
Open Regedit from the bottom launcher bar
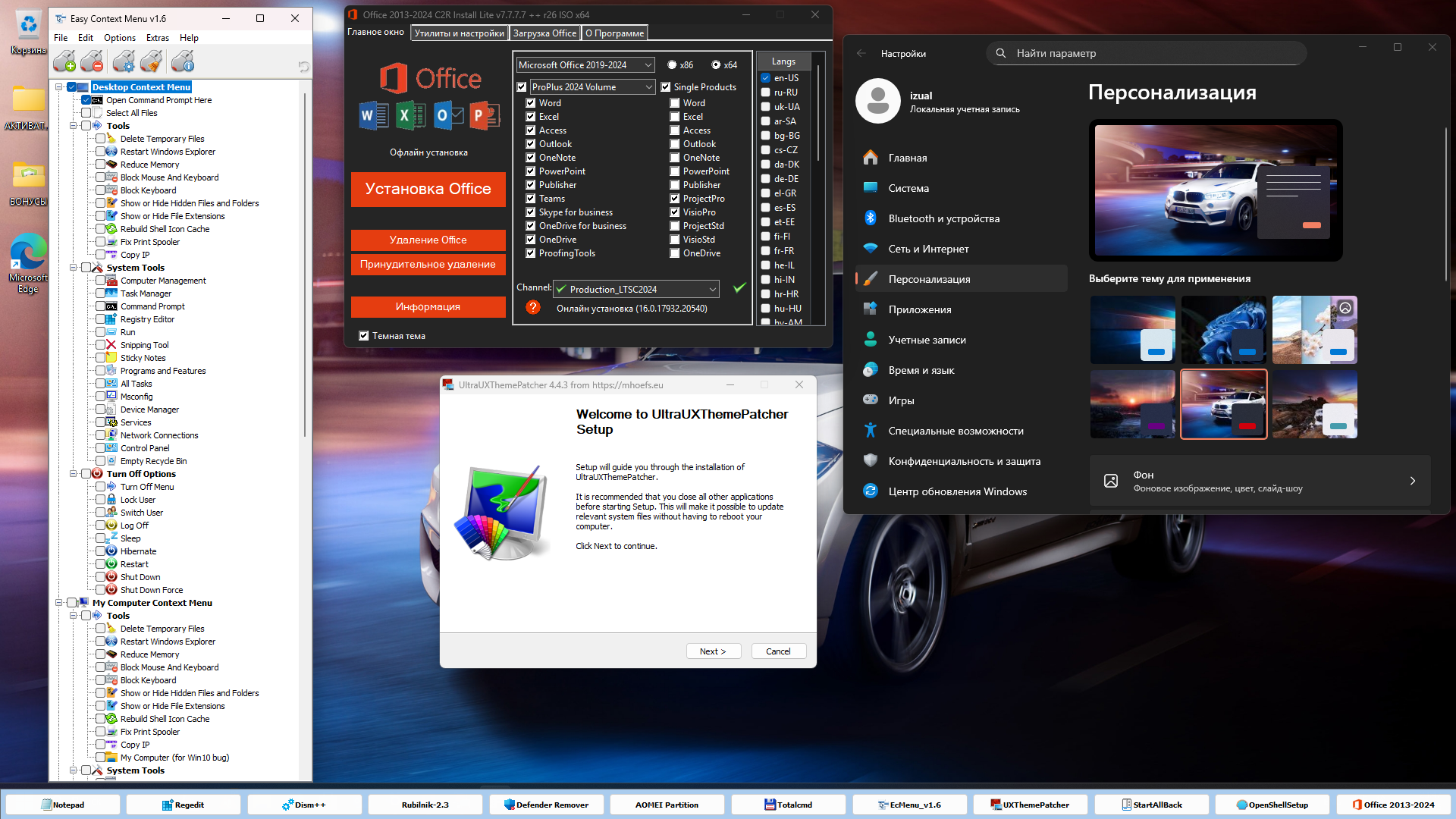coord(183,805)
